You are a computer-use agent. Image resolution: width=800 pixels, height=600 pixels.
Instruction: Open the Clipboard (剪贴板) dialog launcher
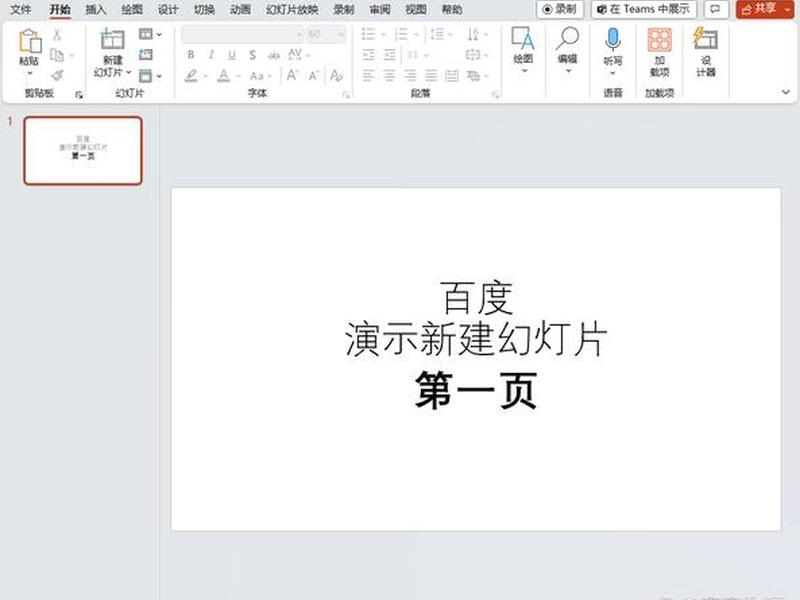point(79,94)
